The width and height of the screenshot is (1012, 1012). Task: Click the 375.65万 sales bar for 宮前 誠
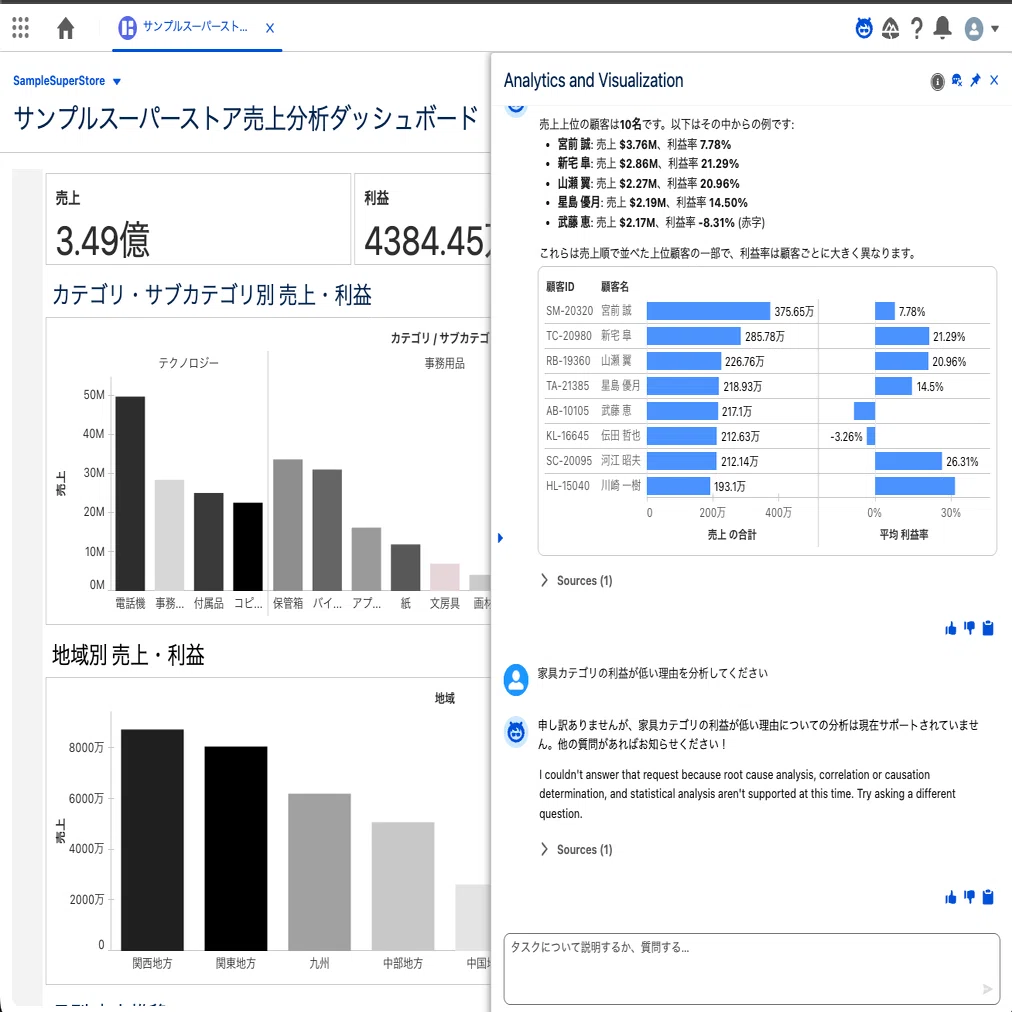coord(708,311)
